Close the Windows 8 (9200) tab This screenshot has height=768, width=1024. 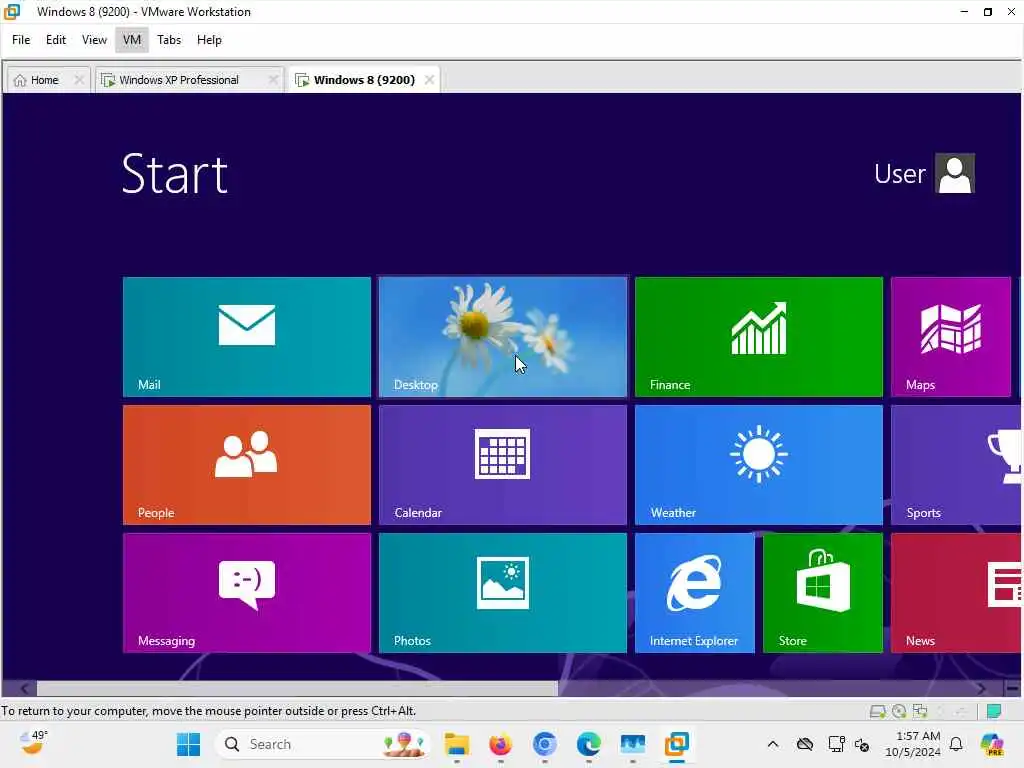[429, 80]
